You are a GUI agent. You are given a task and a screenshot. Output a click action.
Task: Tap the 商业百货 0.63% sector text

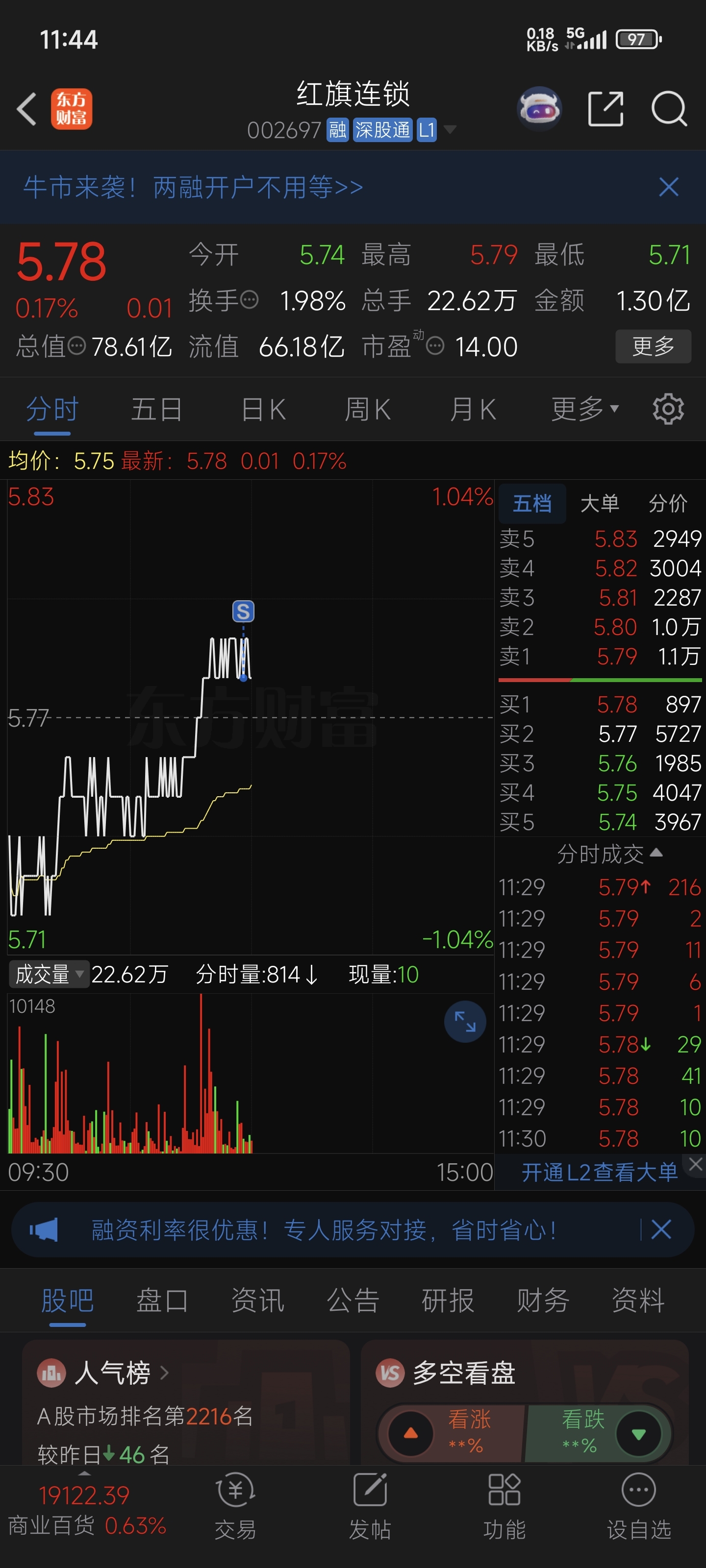(86, 1525)
